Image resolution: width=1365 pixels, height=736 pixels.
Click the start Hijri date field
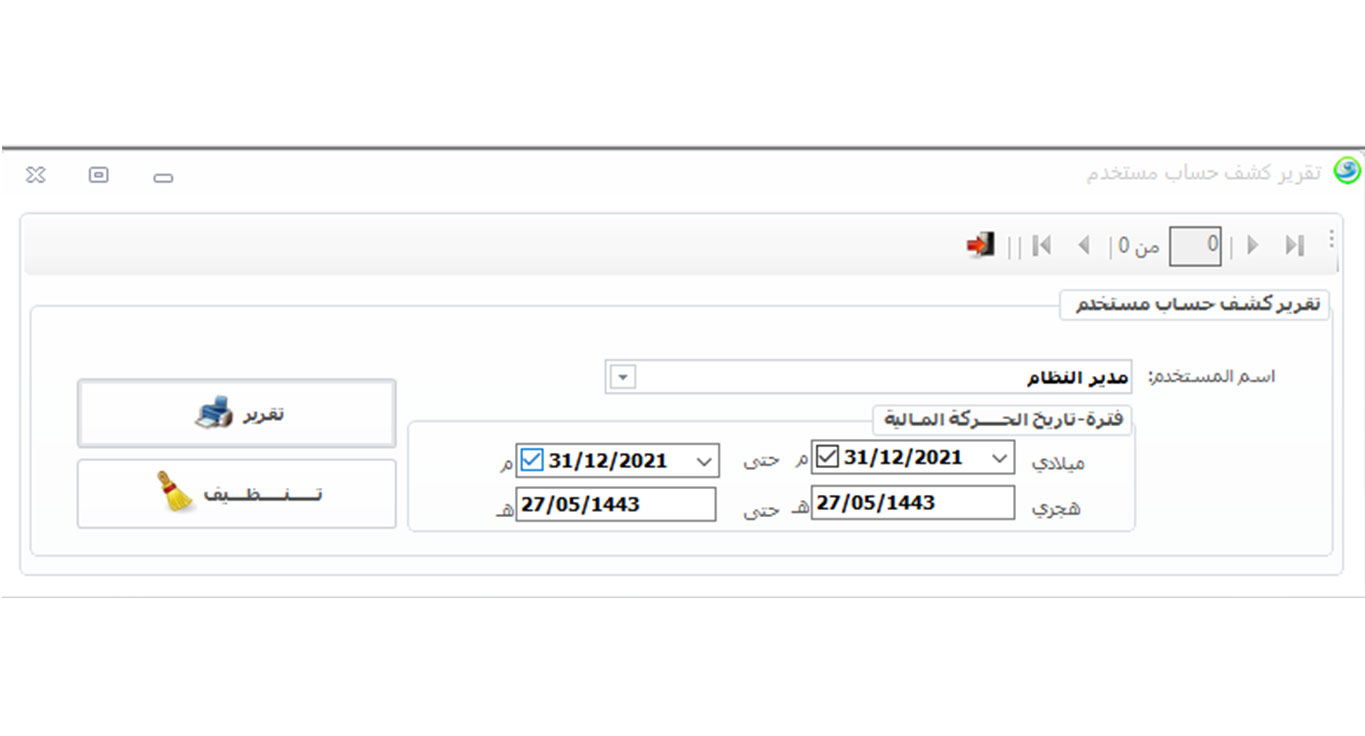[x=912, y=502]
